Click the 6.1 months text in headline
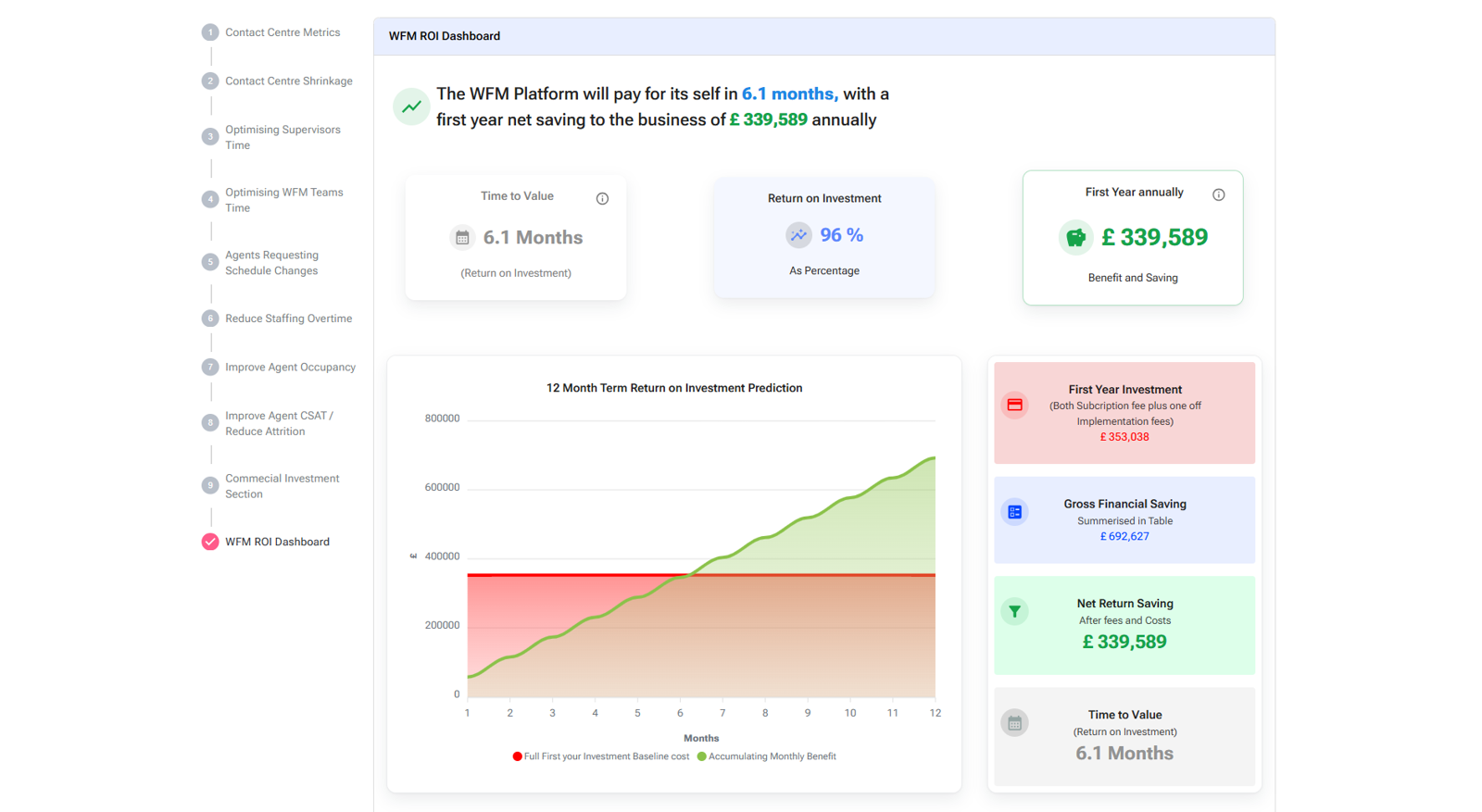The image size is (1482, 812). pos(790,94)
